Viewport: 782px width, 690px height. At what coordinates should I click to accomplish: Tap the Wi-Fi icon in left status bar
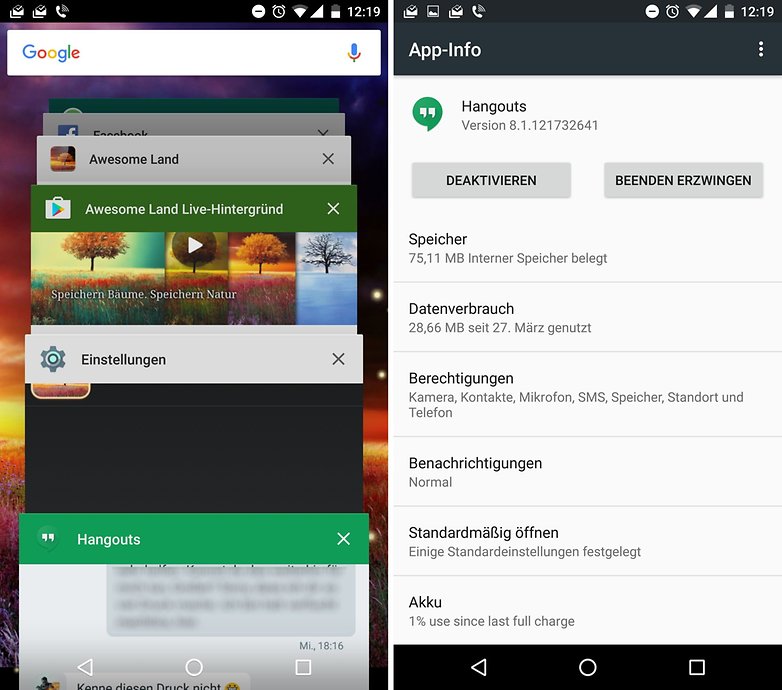[300, 11]
